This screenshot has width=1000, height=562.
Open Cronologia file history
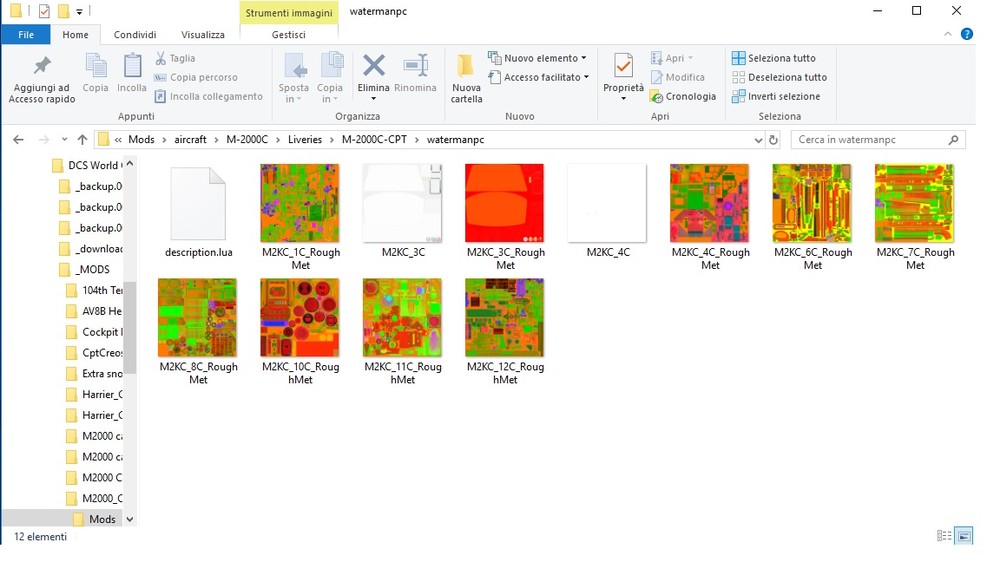[683, 96]
